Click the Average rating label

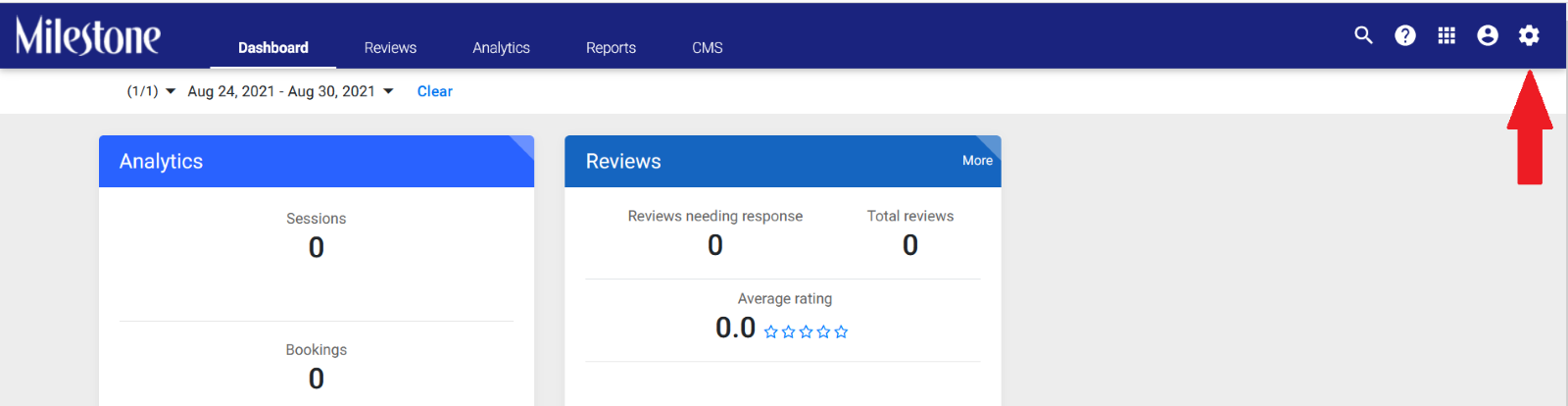(785, 298)
